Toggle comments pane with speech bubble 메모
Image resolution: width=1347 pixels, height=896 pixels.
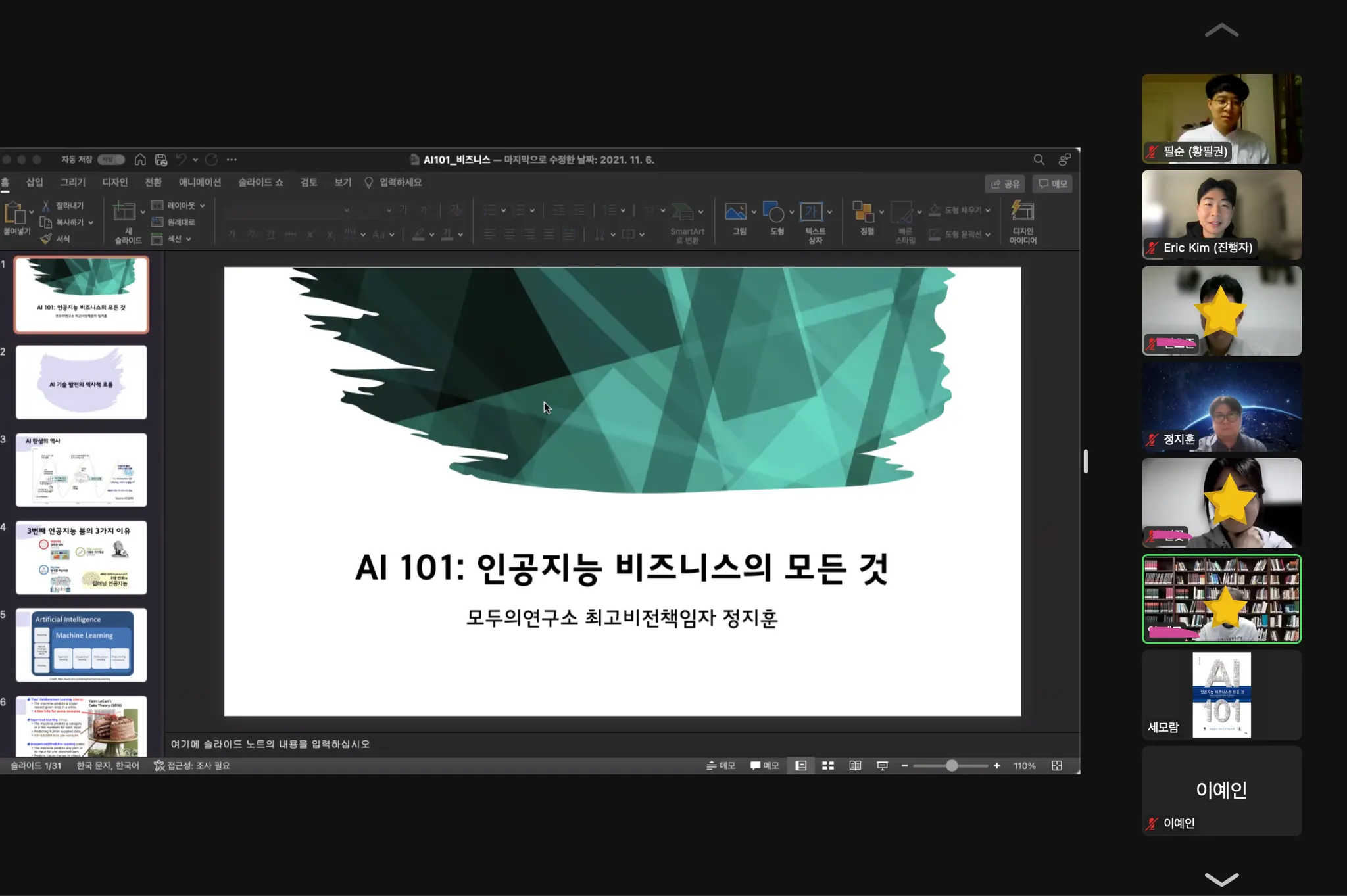pyautogui.click(x=764, y=766)
